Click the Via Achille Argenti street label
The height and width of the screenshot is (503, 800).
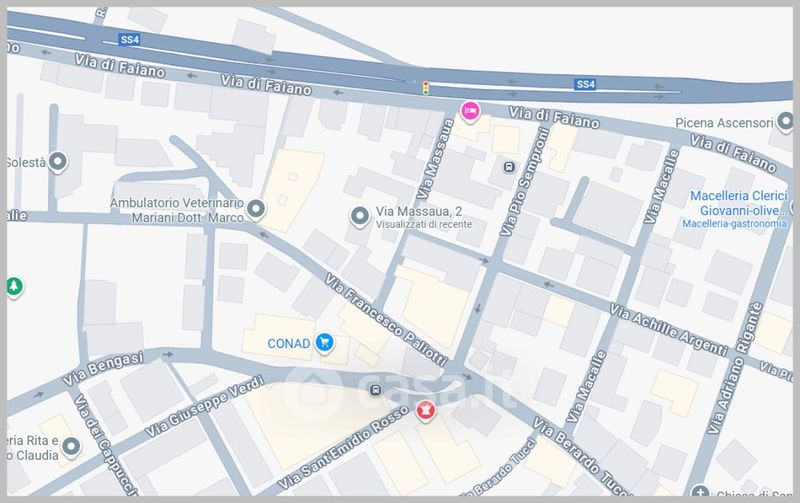tap(667, 331)
